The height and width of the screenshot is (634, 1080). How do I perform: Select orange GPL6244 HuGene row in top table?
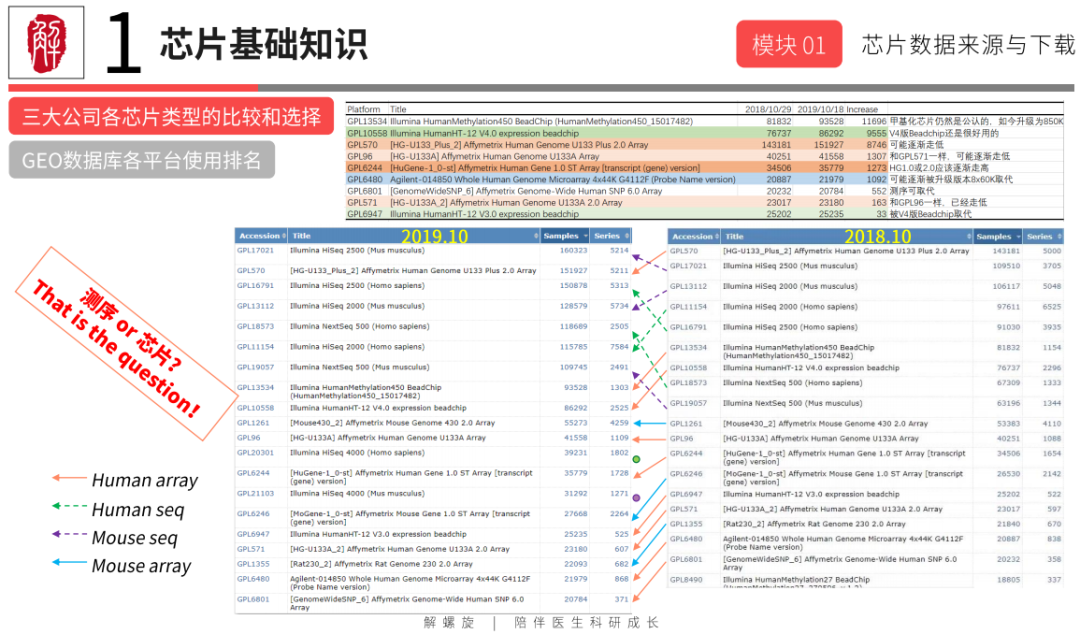click(705, 167)
